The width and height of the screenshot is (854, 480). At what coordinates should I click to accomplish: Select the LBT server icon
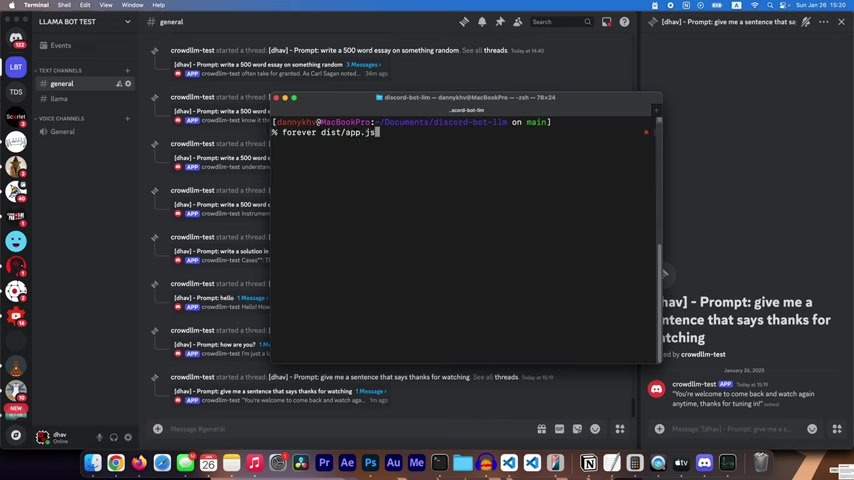[16, 67]
